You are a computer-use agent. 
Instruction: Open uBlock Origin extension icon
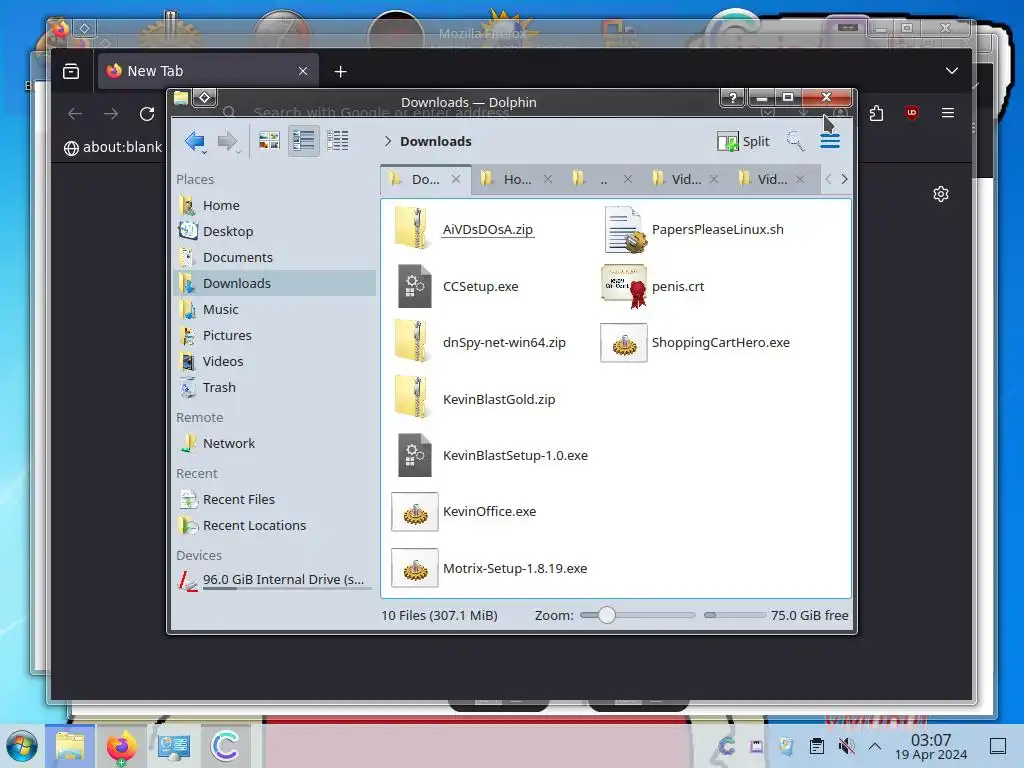[912, 113]
